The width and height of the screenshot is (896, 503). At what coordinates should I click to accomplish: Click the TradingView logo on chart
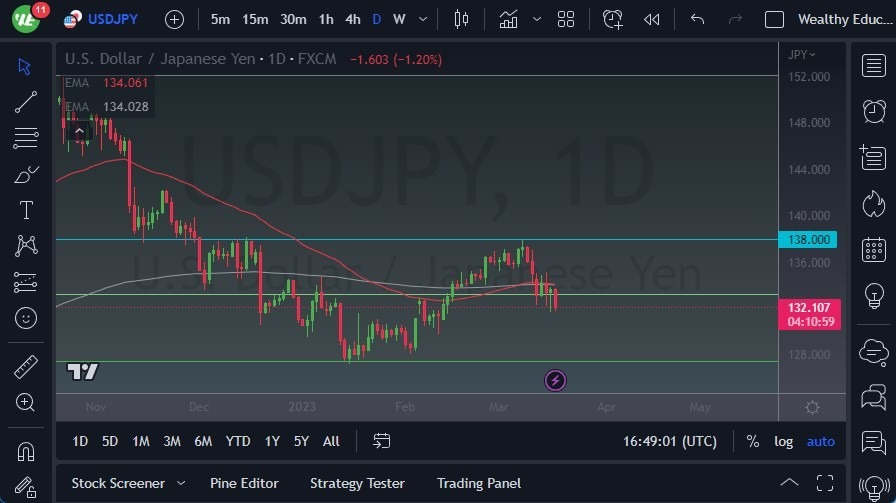(82, 372)
